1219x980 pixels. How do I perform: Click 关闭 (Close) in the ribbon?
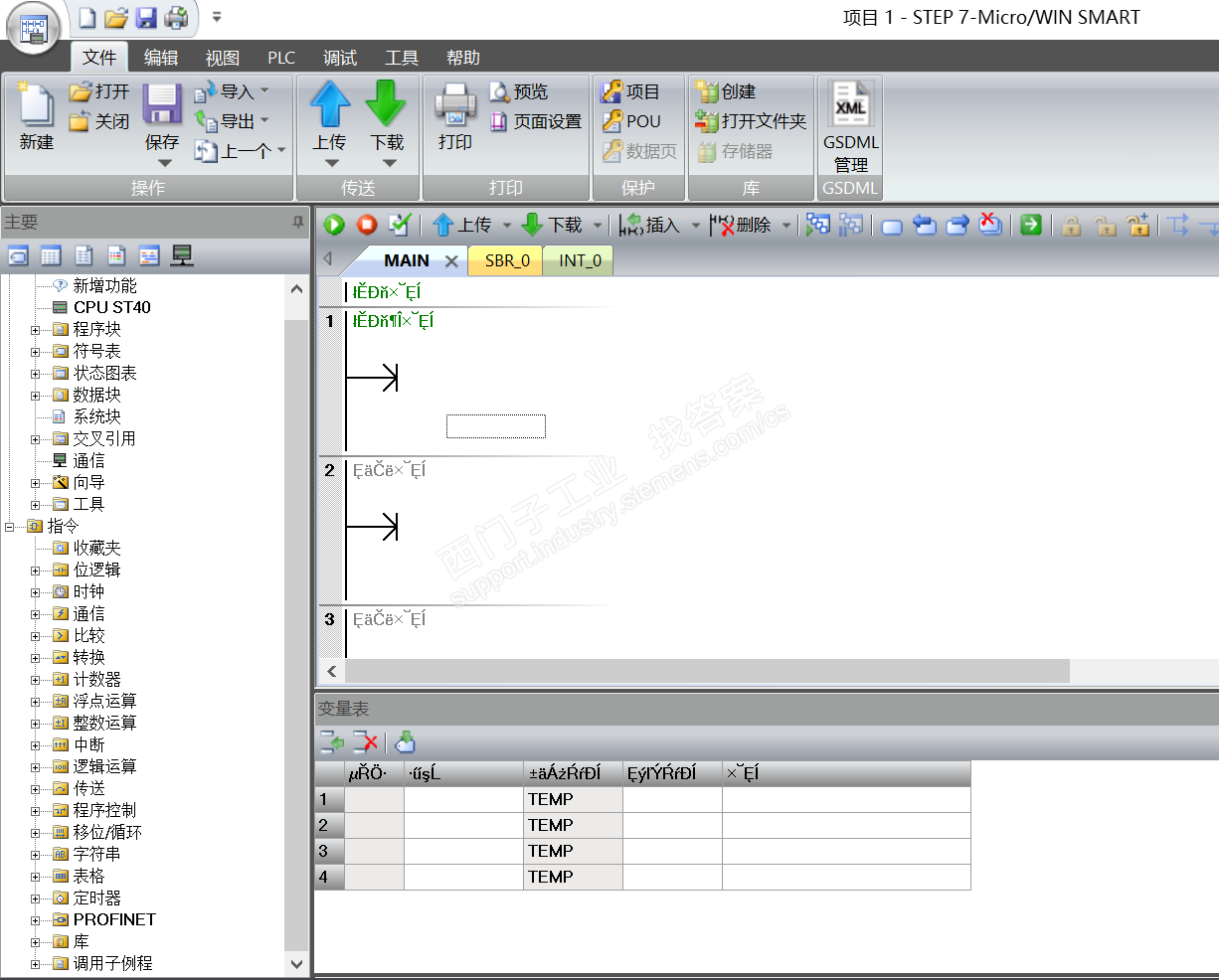pyautogui.click(x=100, y=121)
